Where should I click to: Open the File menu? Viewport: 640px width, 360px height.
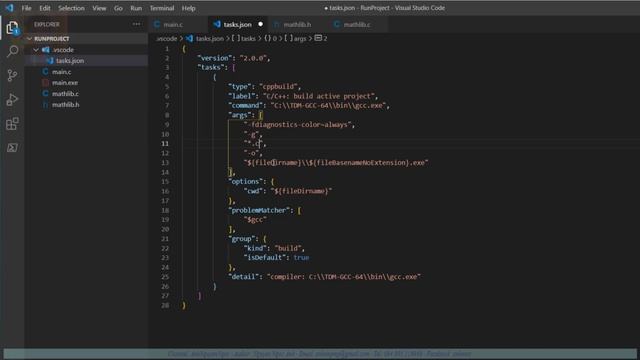coord(27,8)
